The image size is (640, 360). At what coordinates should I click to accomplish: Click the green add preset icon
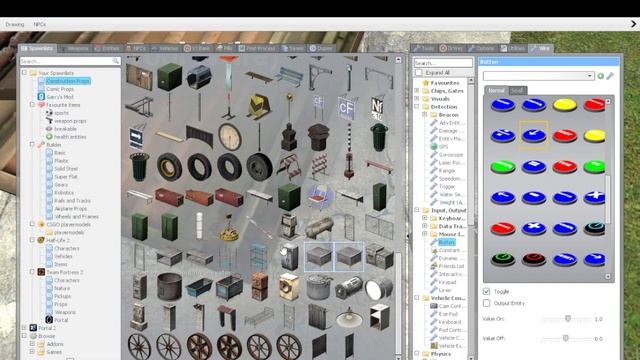pyautogui.click(x=600, y=76)
